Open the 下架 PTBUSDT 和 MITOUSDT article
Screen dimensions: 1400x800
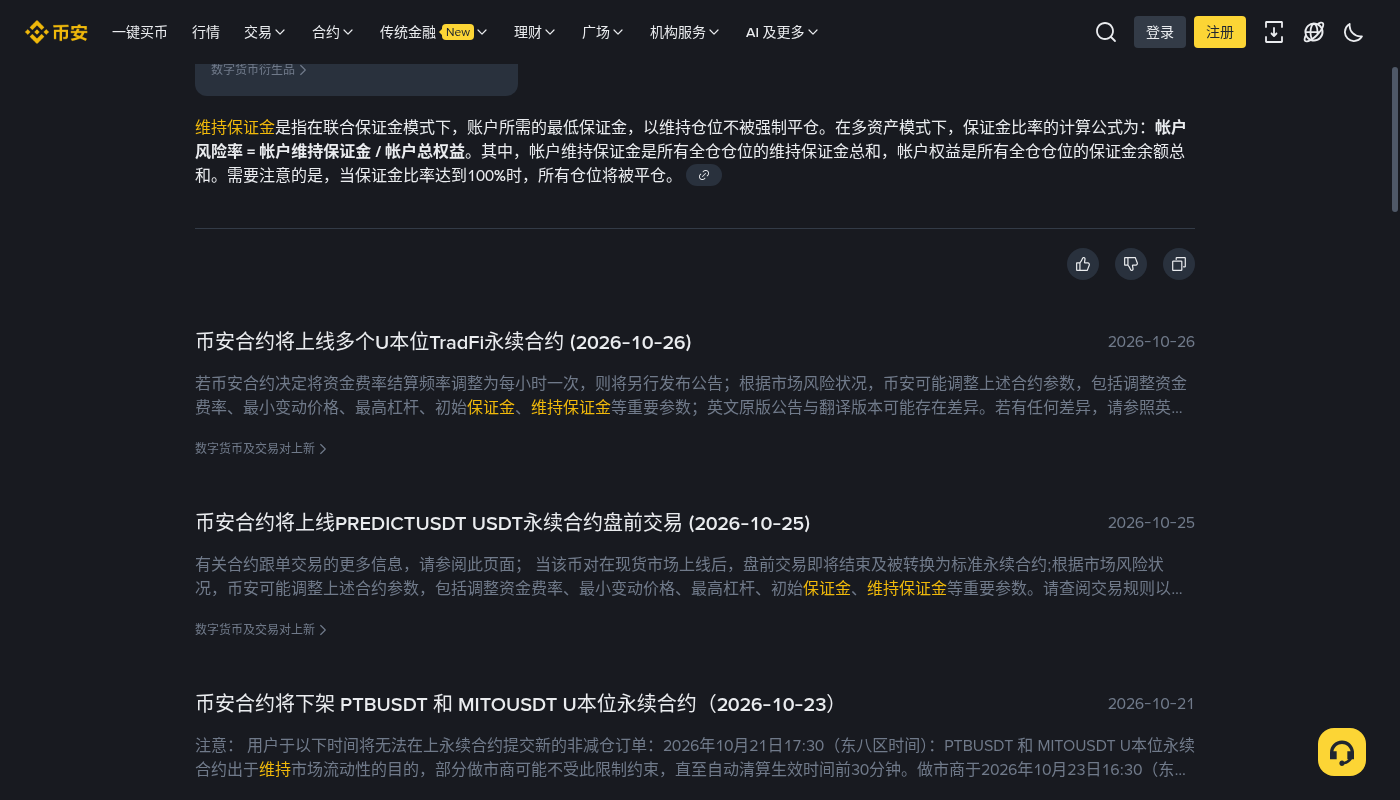click(x=516, y=704)
